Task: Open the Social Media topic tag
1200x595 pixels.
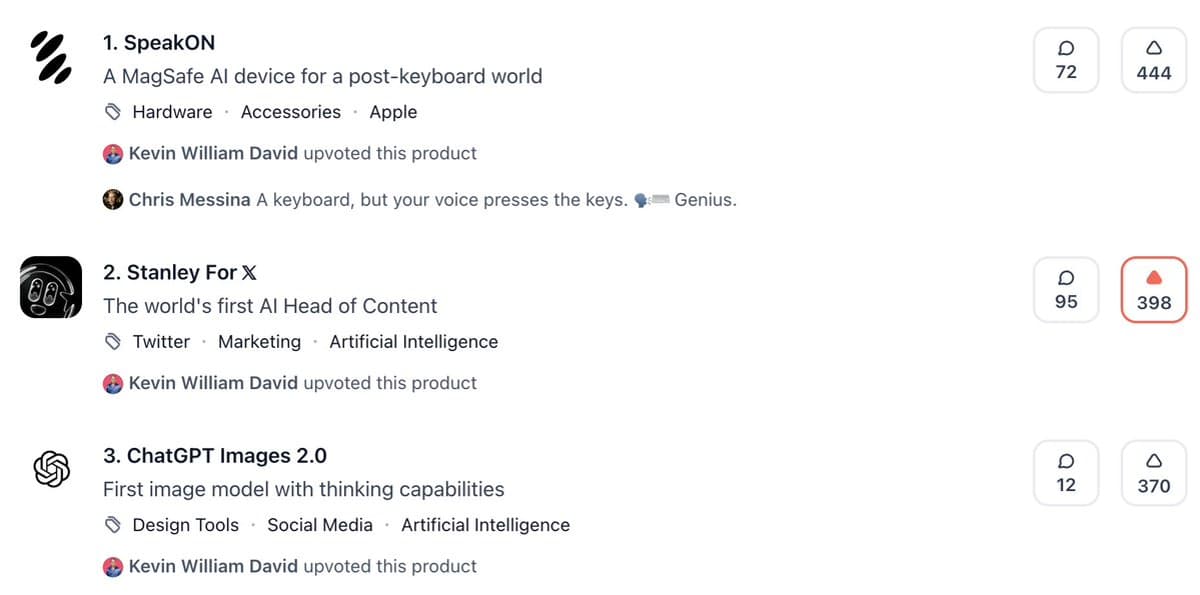Action: click(x=320, y=525)
